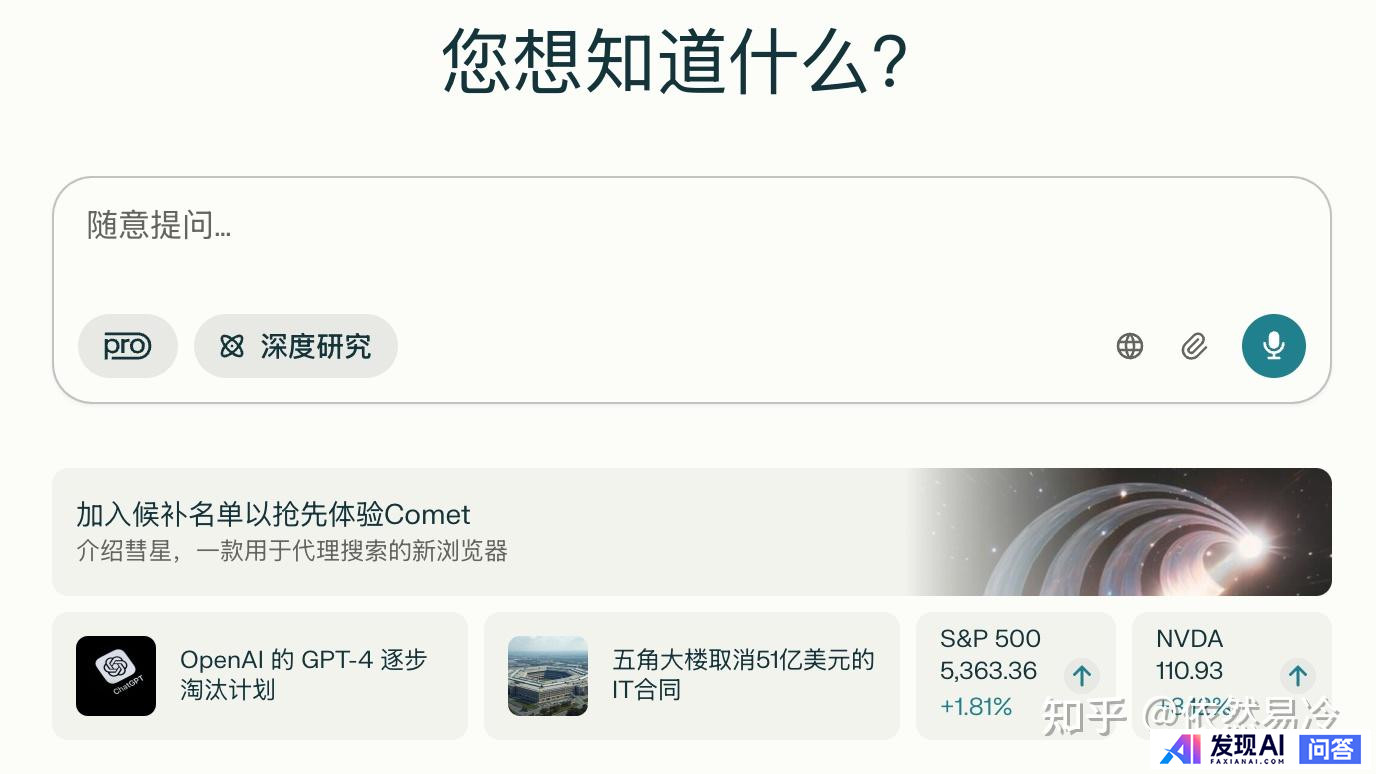Click the NVDA up arrow icon
1376x774 pixels.
point(1298,676)
